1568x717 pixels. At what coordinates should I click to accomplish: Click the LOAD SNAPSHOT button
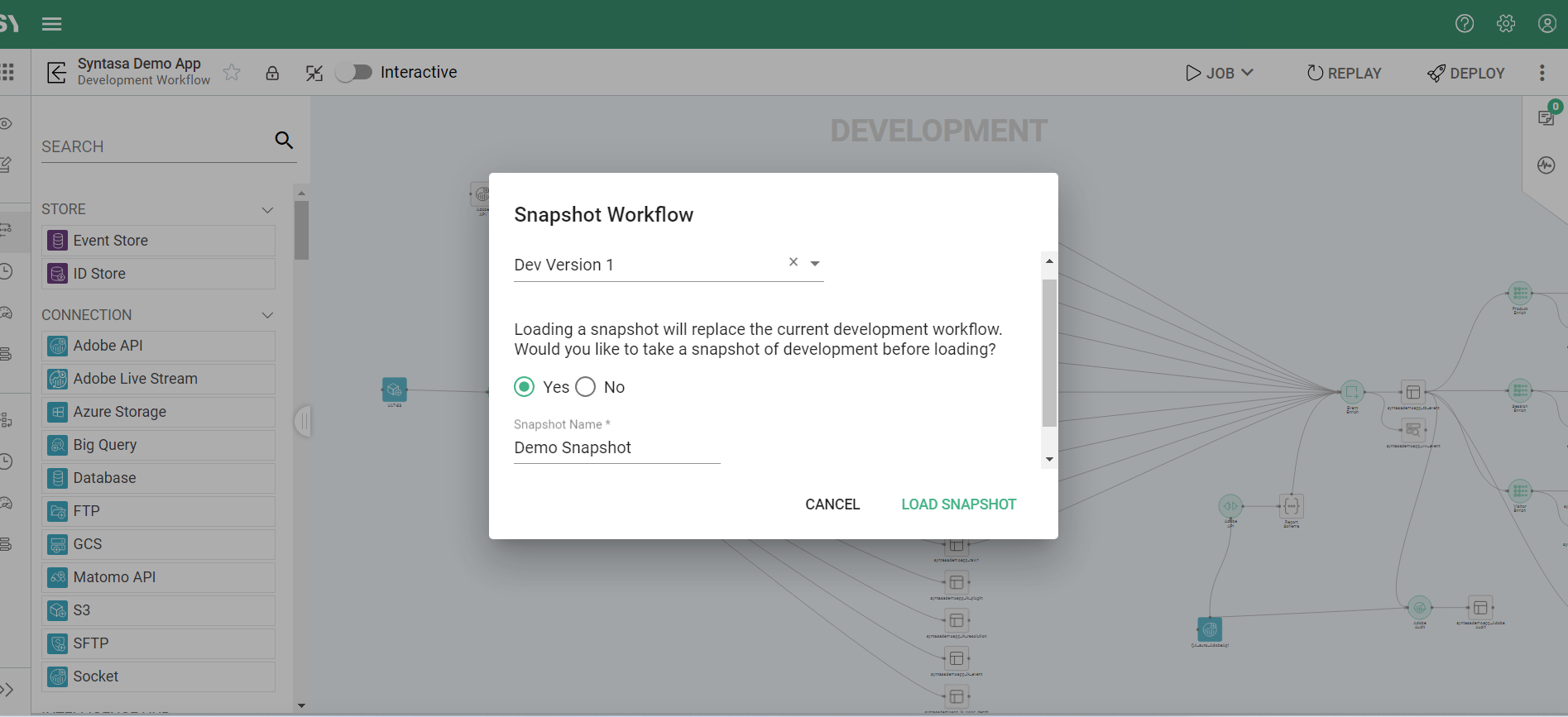pyautogui.click(x=958, y=504)
